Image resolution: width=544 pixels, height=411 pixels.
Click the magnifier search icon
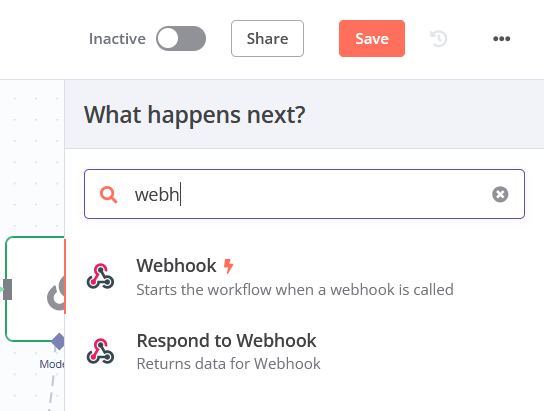pos(108,195)
